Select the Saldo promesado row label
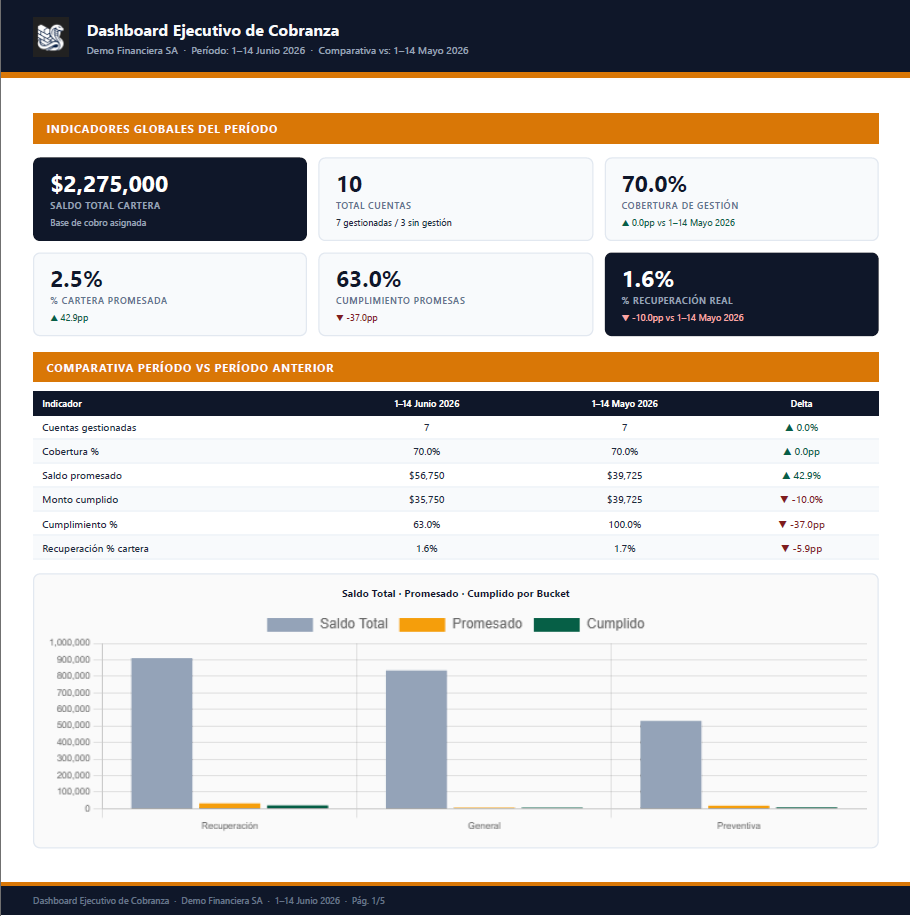The width and height of the screenshot is (910, 916). (82, 476)
